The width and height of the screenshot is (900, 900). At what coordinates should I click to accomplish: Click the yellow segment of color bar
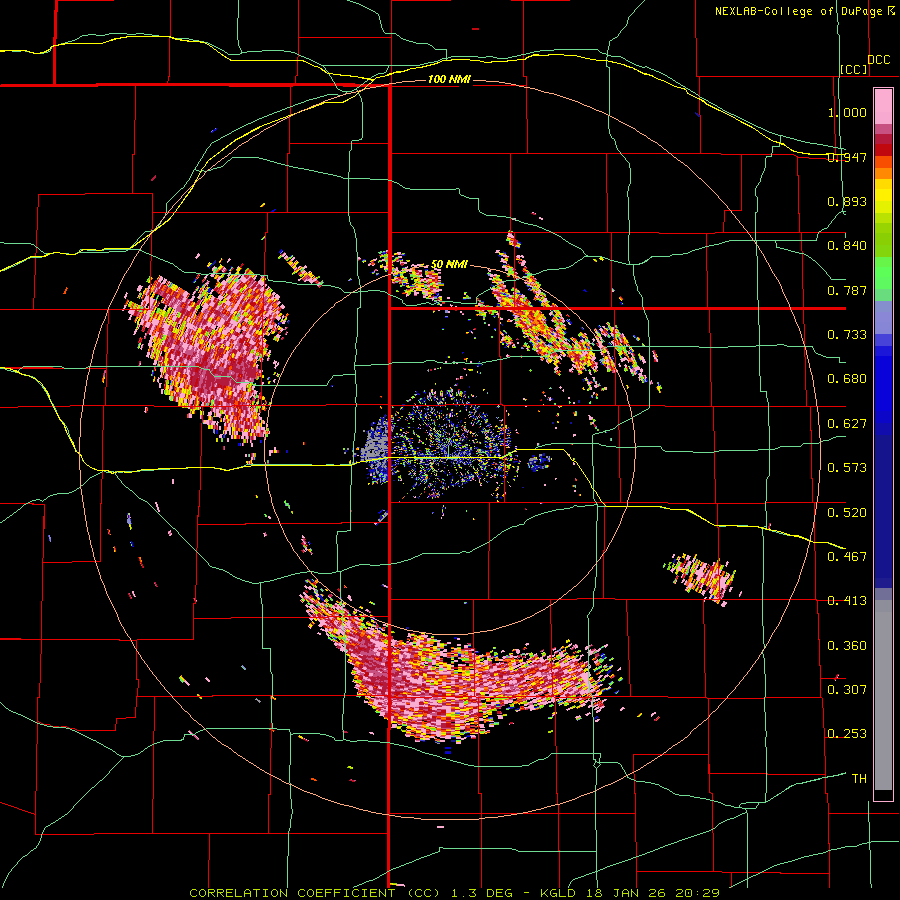[883, 196]
